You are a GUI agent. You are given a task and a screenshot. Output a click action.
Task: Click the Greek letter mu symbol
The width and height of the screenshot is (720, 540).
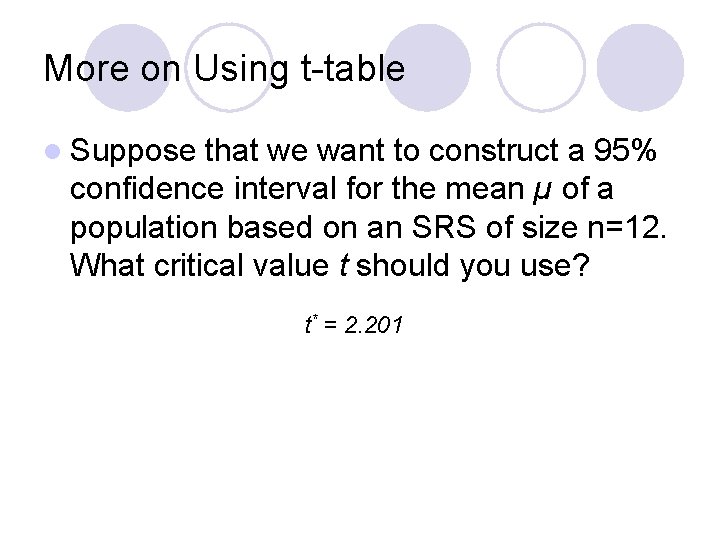click(x=543, y=190)
